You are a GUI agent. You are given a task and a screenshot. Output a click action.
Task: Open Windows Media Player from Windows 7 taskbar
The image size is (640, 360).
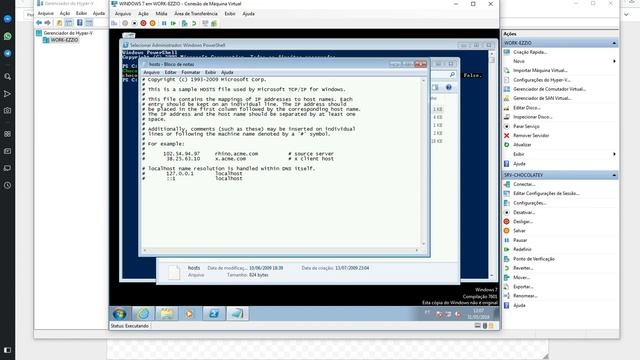pos(189,313)
